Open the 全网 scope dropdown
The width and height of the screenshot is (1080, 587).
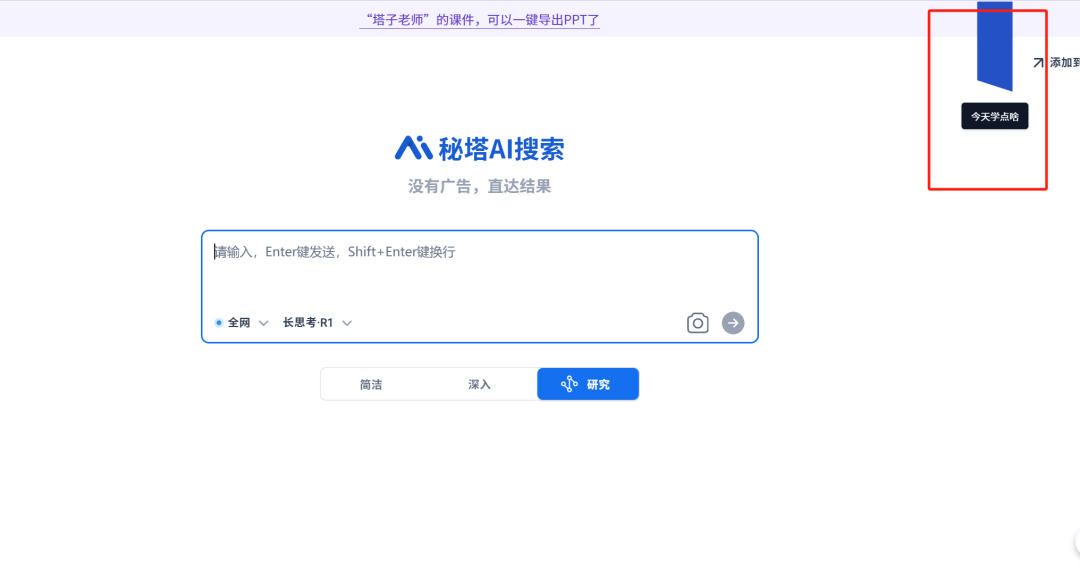click(240, 322)
